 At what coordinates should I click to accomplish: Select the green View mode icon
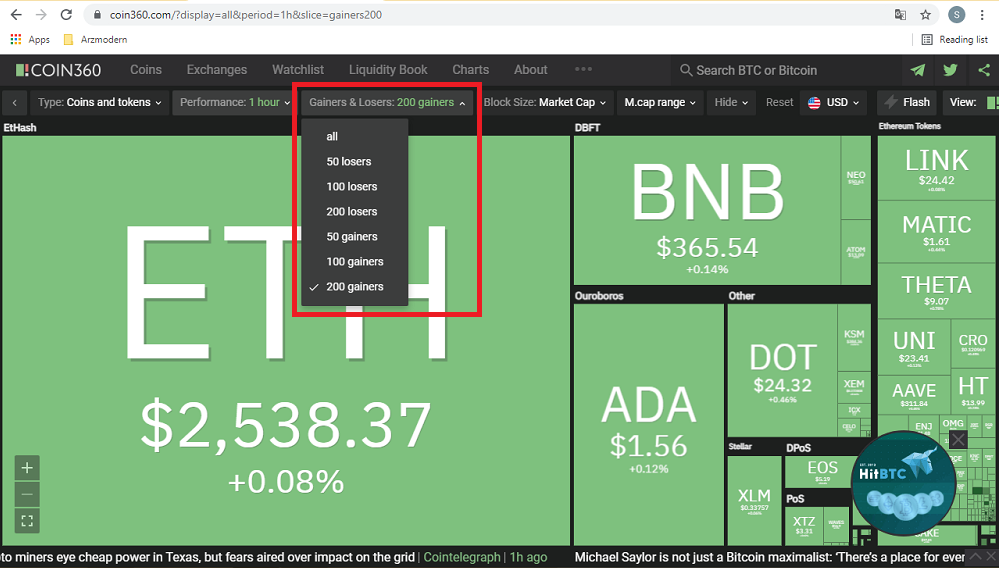[x=992, y=103]
